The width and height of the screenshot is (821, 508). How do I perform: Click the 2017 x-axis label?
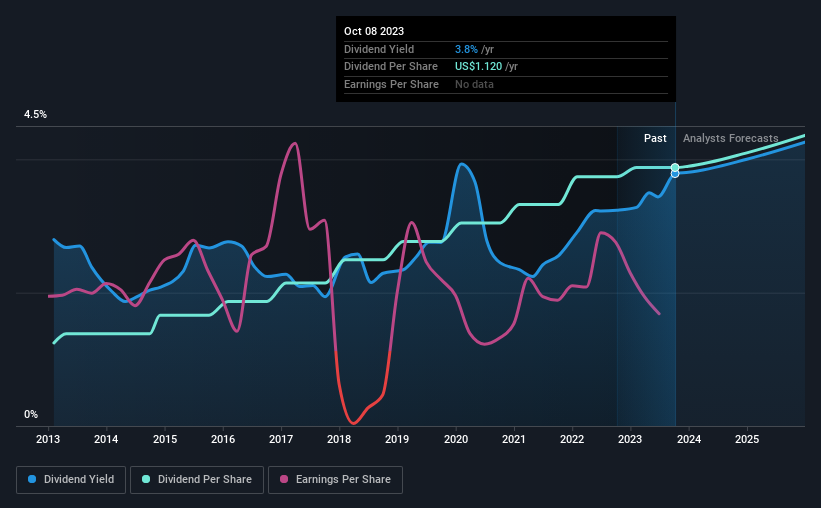281,439
